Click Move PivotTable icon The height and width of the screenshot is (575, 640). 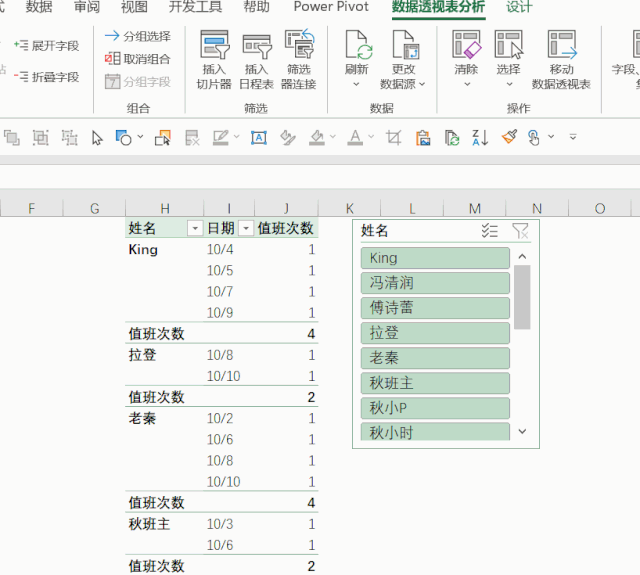[x=562, y=45]
